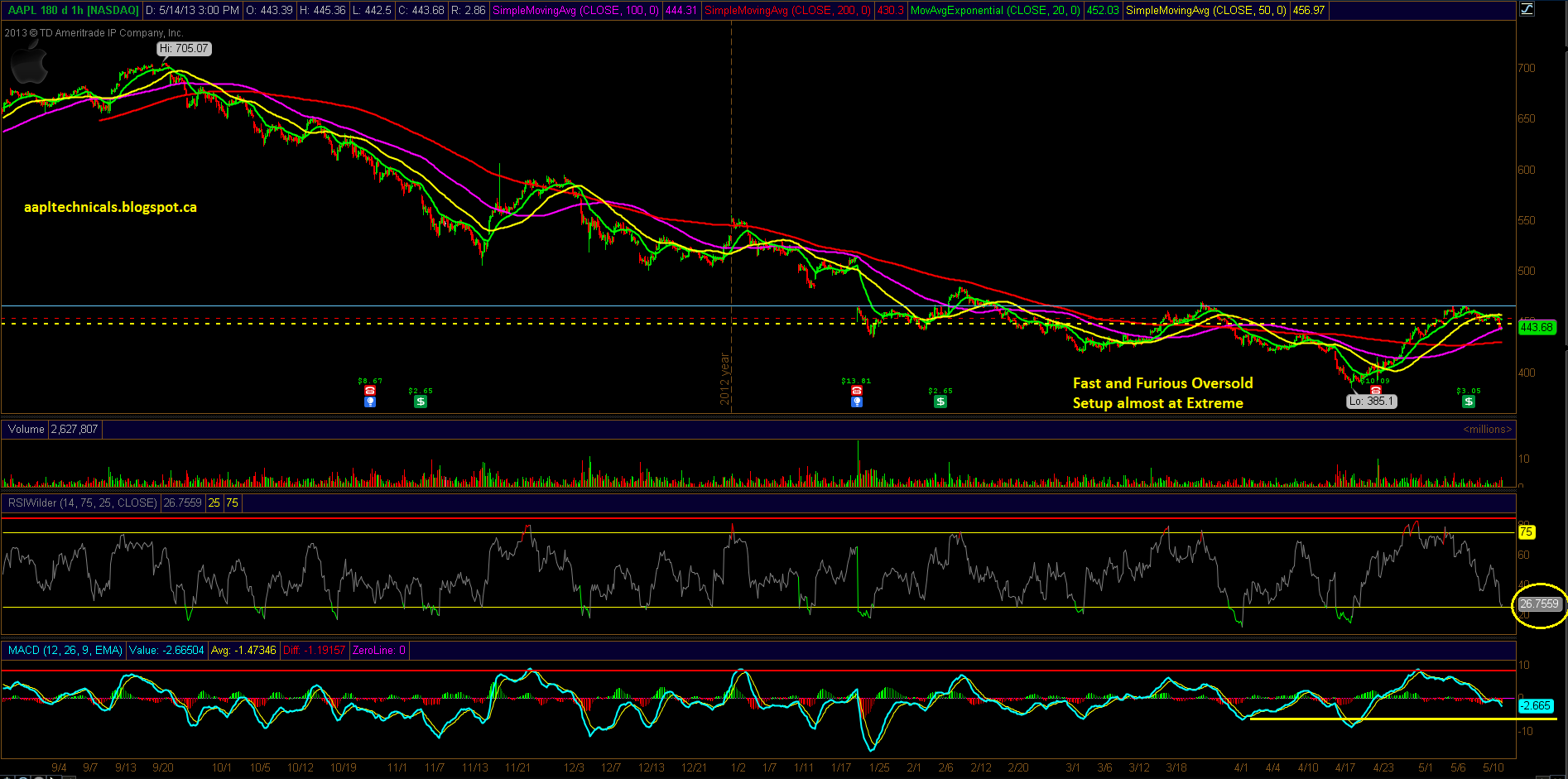Screen dimensions: 1568x779
Task: Click the high price H: 445.36
Action: [x=322, y=11]
